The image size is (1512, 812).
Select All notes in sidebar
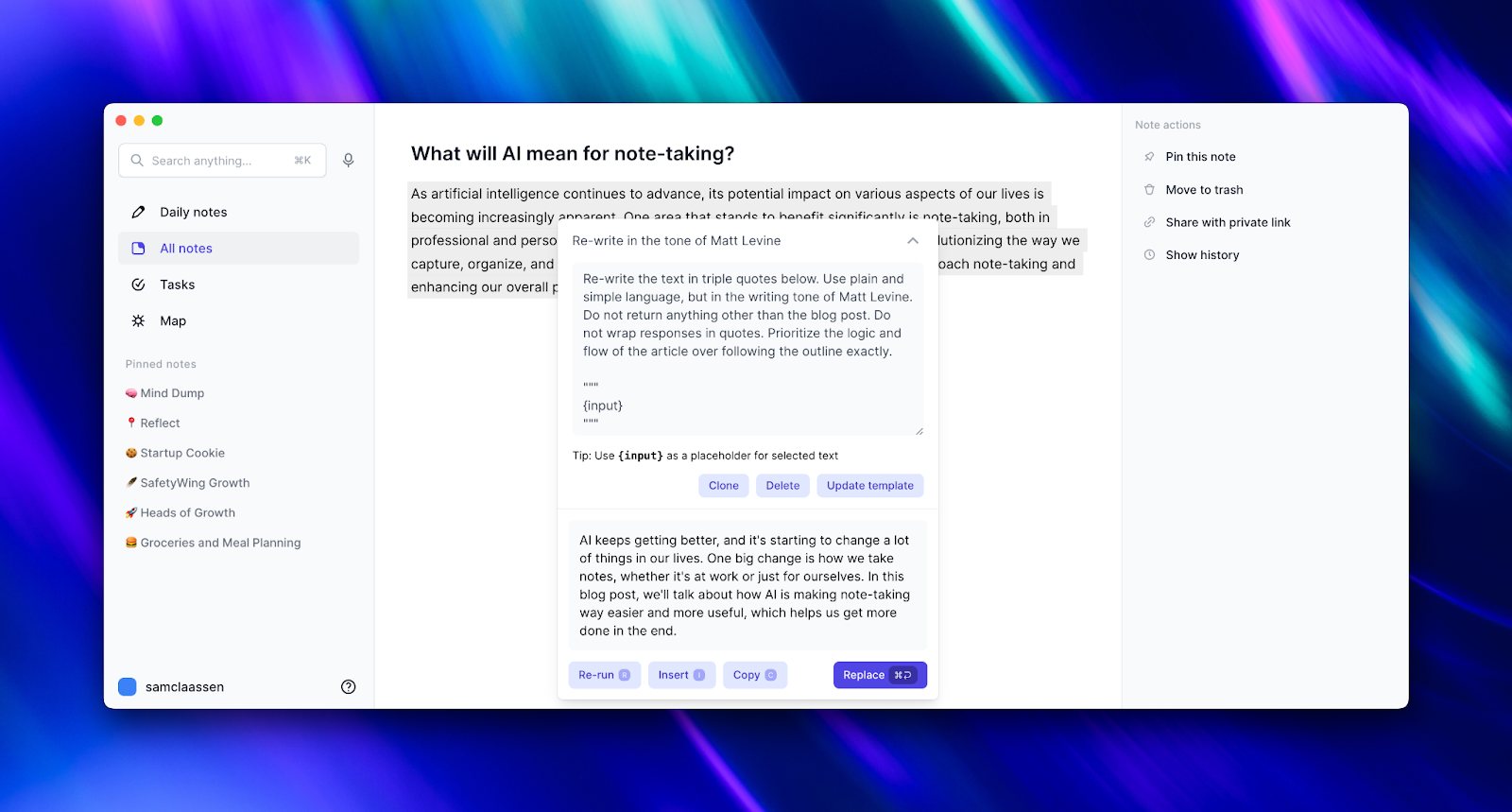186,249
